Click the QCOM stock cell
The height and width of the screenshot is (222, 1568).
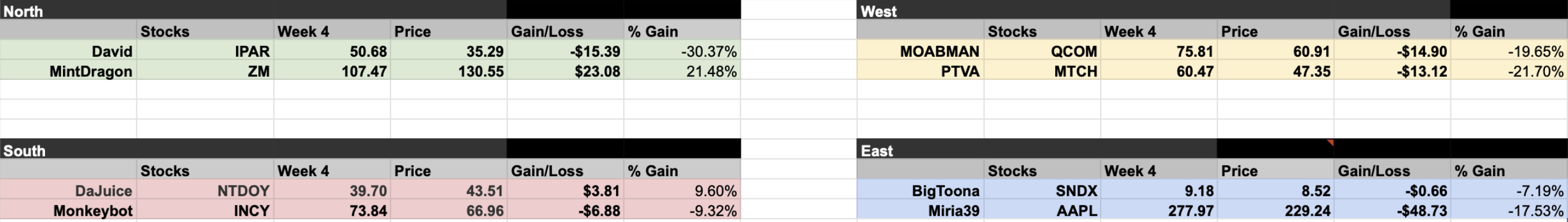click(1042, 51)
